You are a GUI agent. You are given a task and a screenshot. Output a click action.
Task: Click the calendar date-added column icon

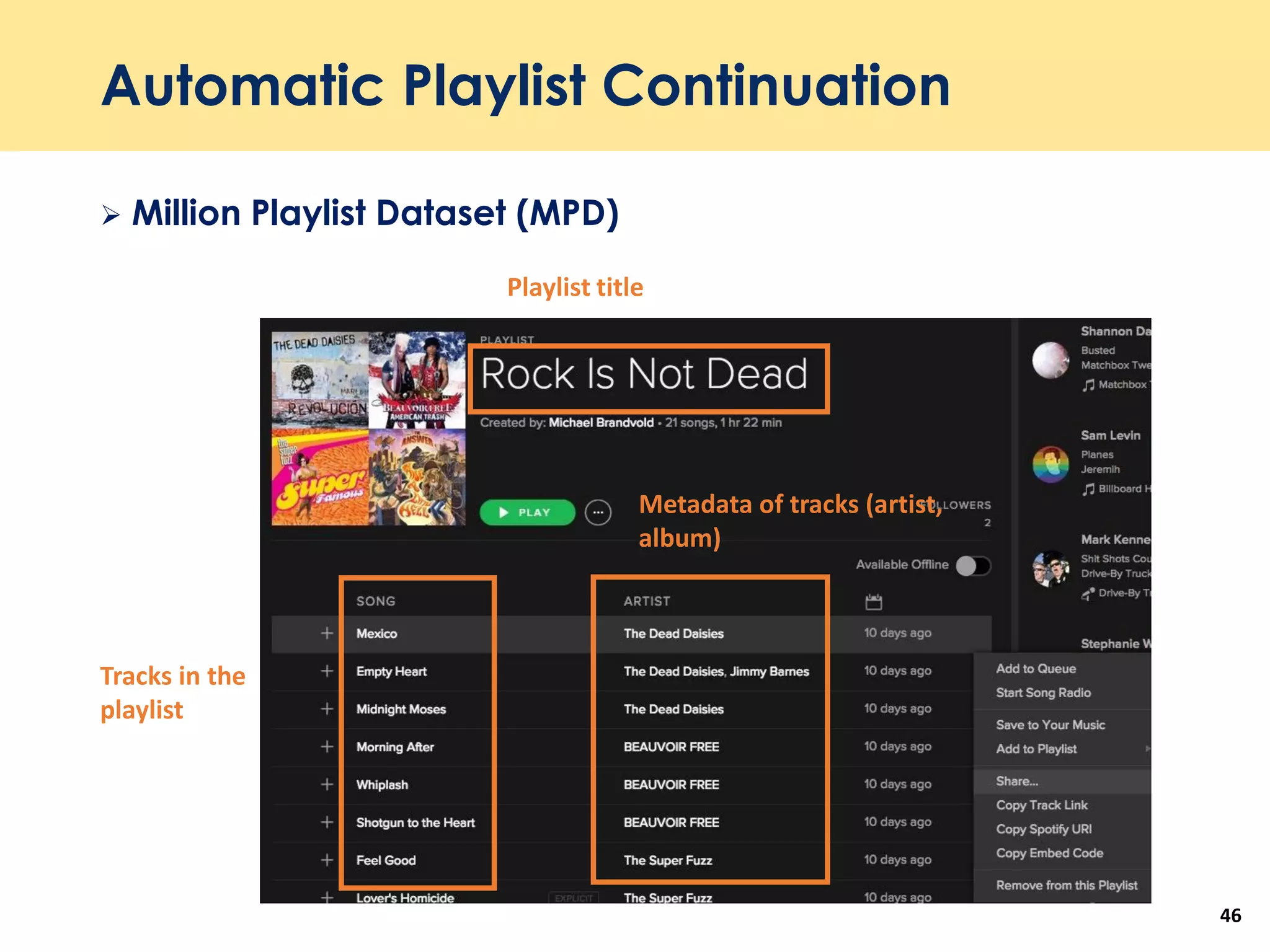874,601
